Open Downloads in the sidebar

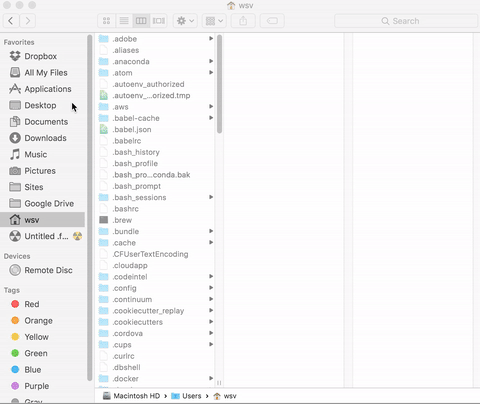click(42, 138)
